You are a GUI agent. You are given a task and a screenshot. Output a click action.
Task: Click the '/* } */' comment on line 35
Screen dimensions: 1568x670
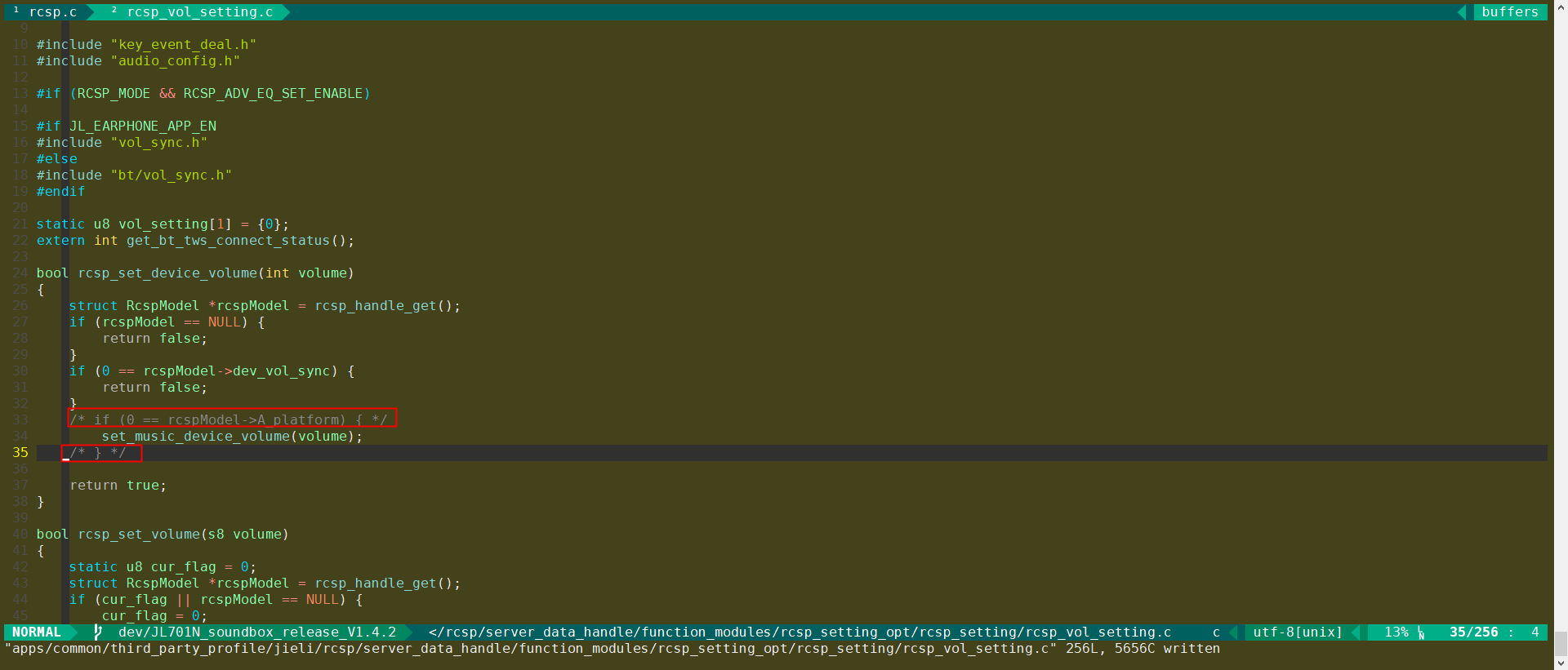tap(98, 453)
